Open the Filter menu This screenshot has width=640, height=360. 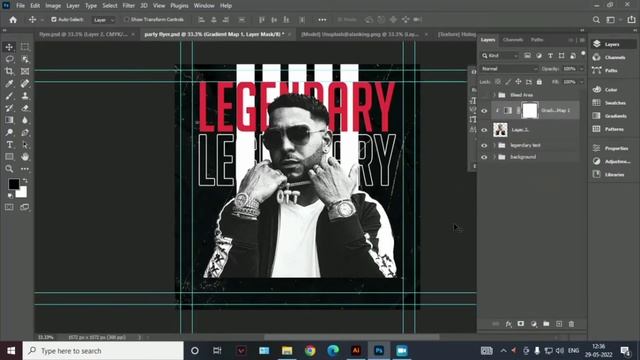(129, 6)
